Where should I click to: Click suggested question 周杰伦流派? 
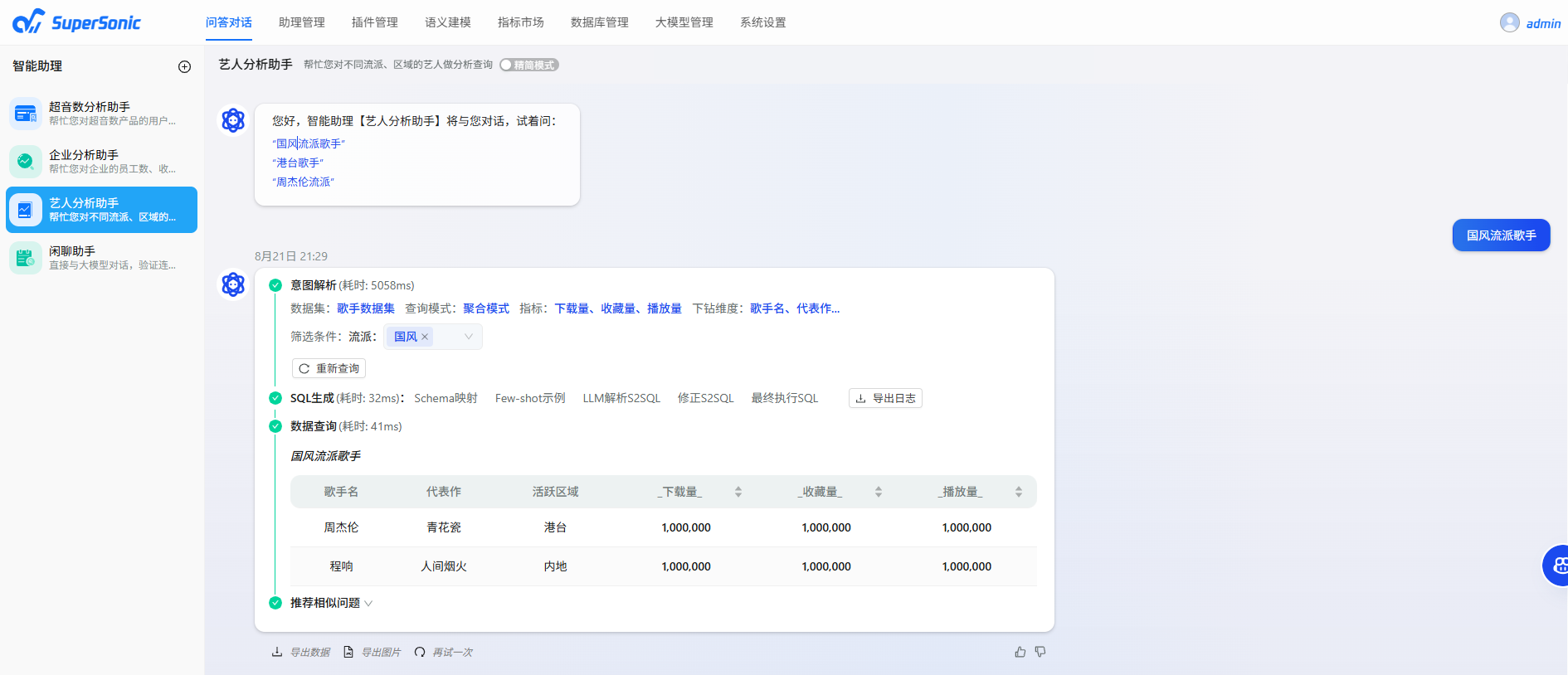click(304, 182)
